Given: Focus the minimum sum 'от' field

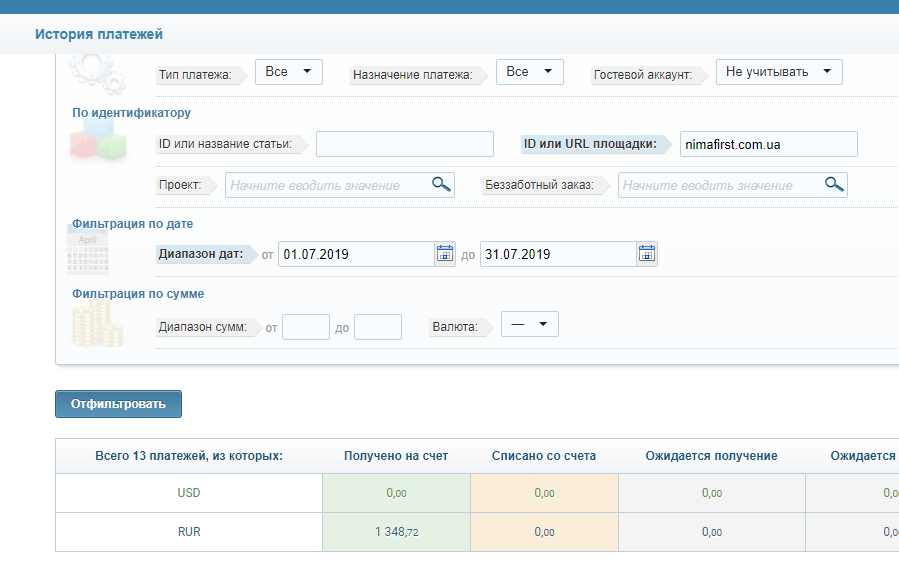Looking at the screenshot, I should [x=305, y=327].
